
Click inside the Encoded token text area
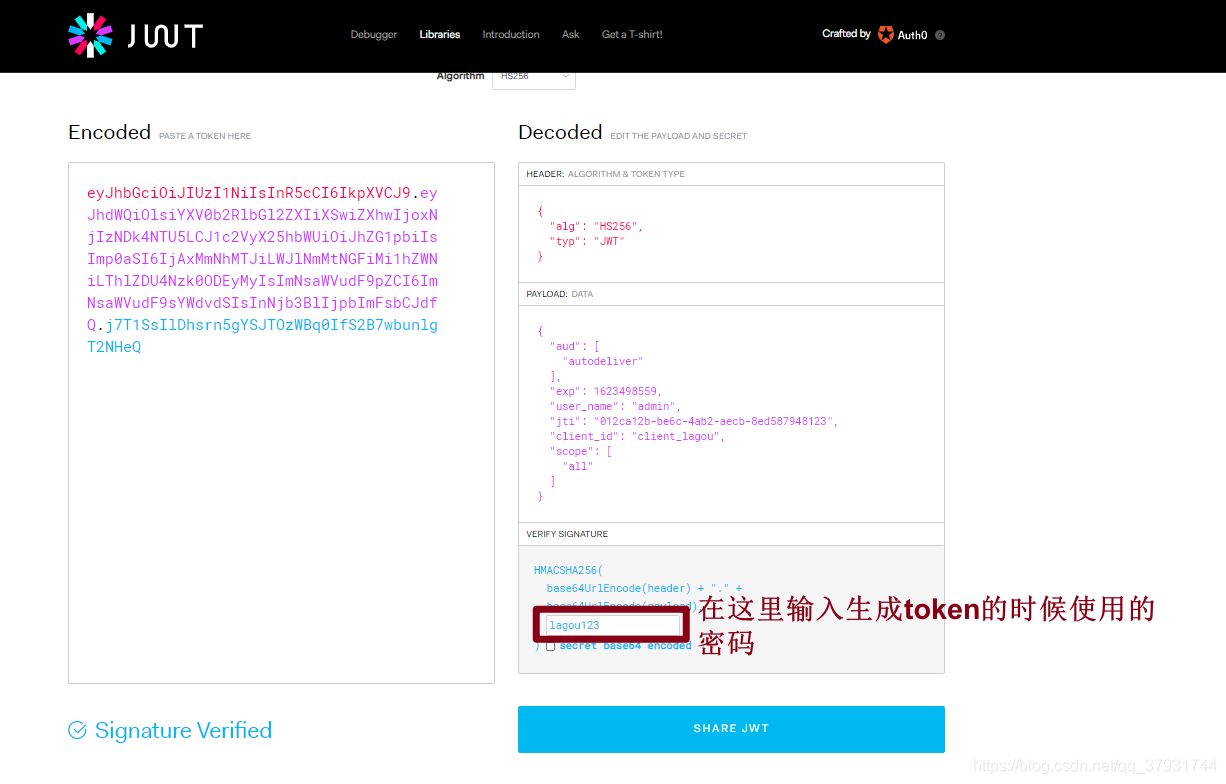(x=281, y=423)
